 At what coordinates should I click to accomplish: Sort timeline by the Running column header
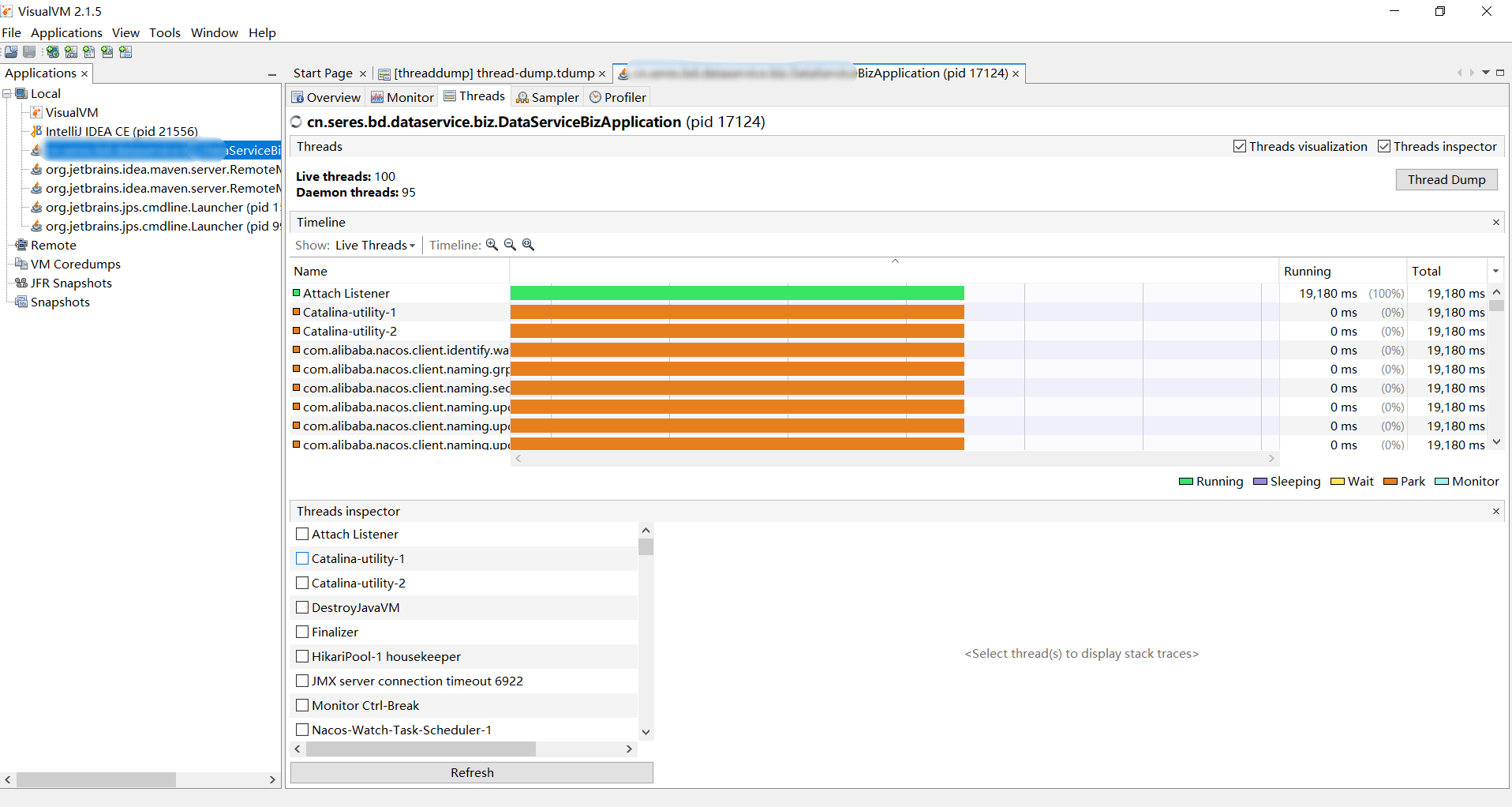[1342, 271]
